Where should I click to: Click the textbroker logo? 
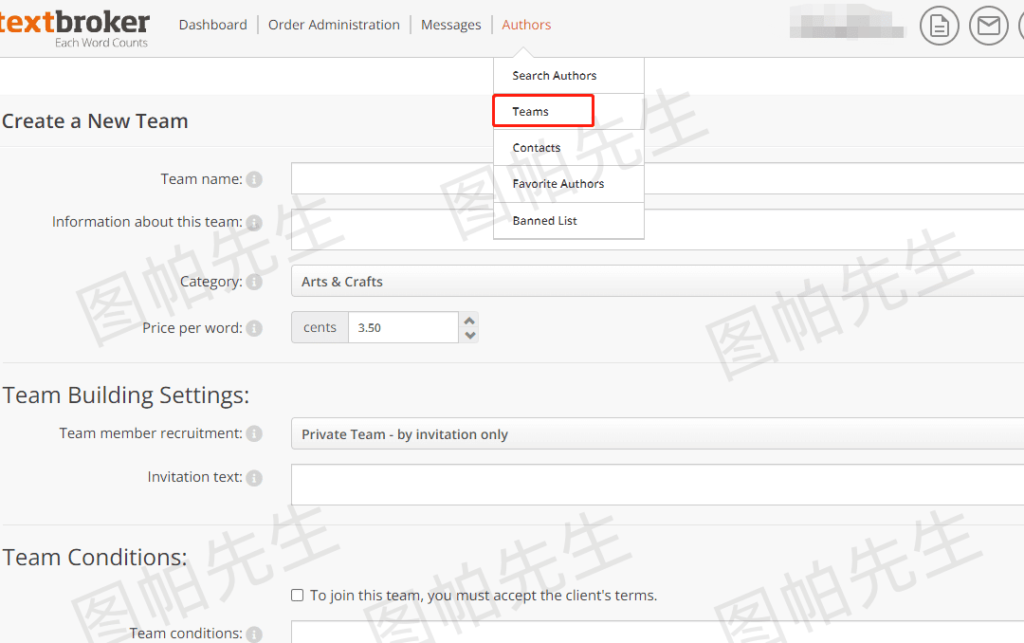(x=74, y=28)
